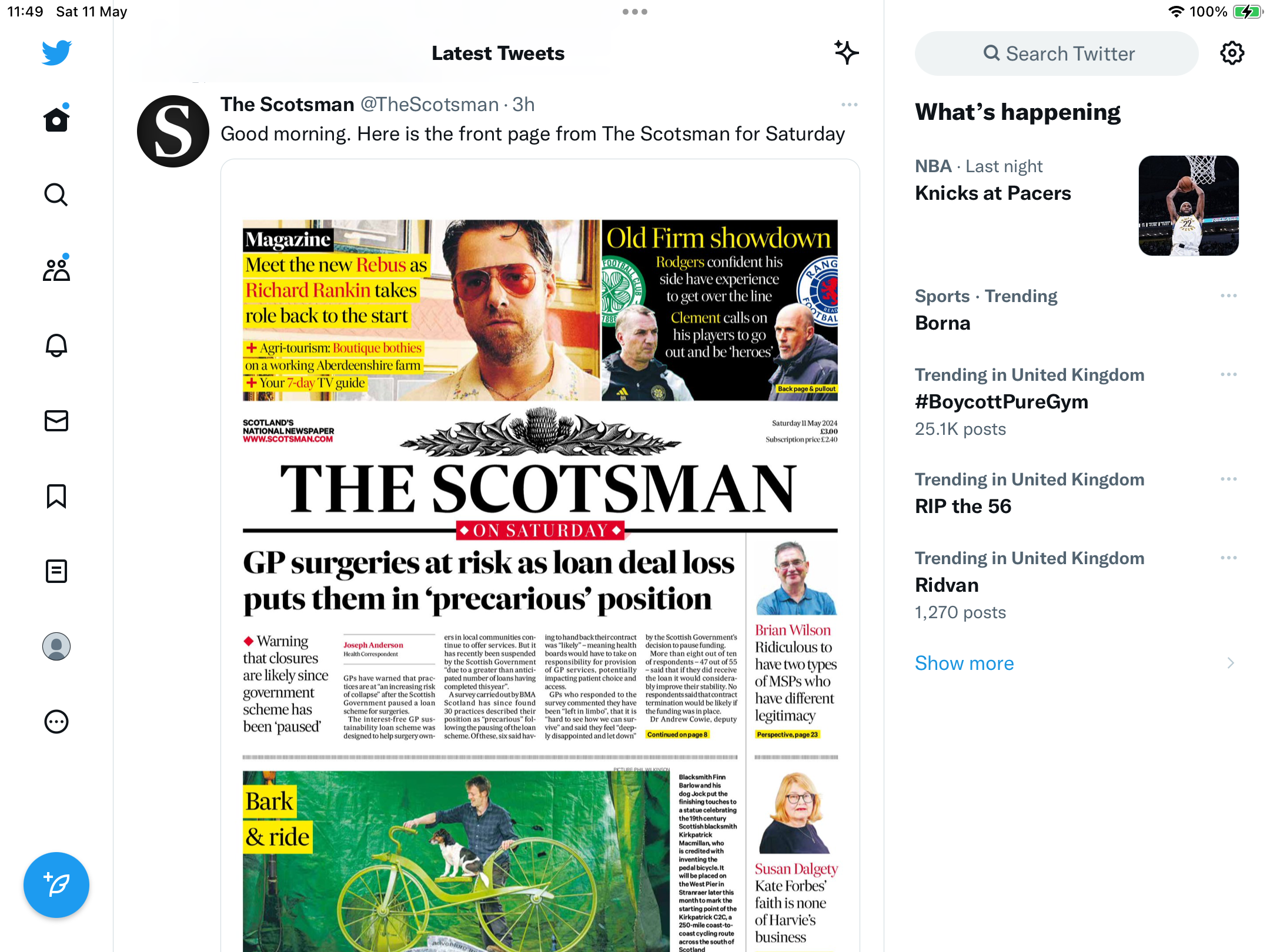Open the Explore search icon in sidebar
Viewport: 1270px width, 952px height.
coord(56,195)
